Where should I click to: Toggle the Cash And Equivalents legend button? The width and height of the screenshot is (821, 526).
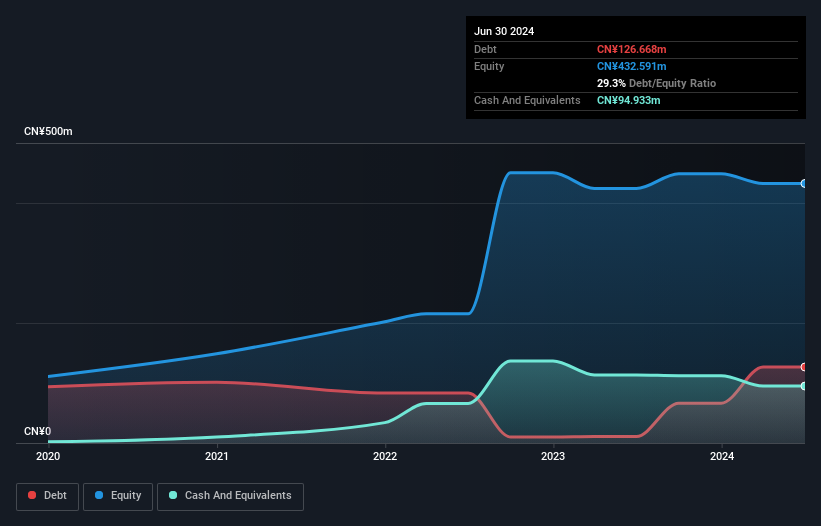coord(230,496)
